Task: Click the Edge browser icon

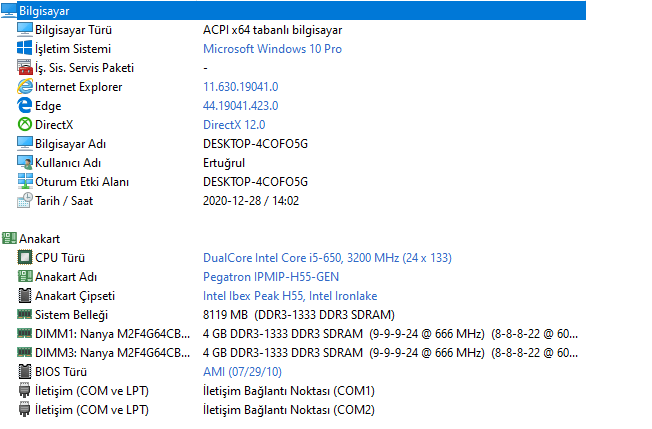Action: point(25,106)
